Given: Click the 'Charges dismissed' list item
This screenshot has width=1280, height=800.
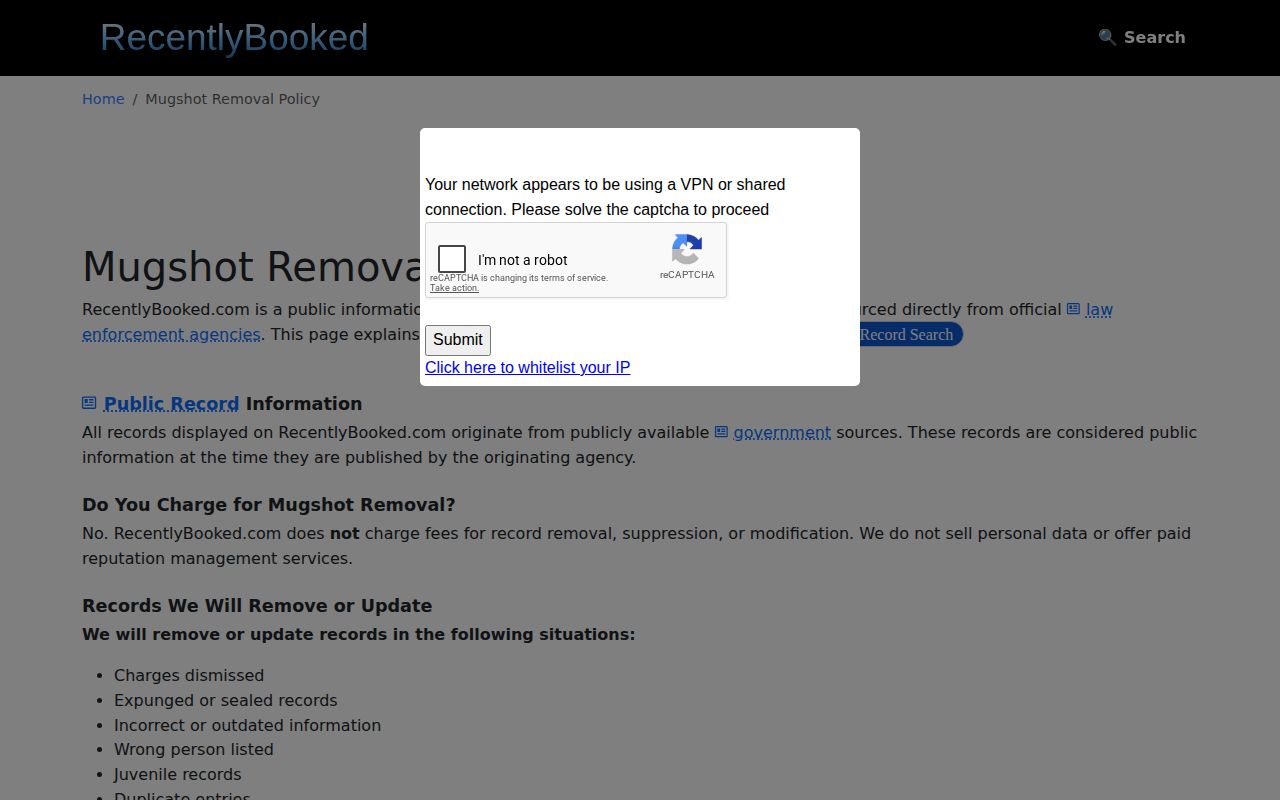Looking at the screenshot, I should [189, 676].
